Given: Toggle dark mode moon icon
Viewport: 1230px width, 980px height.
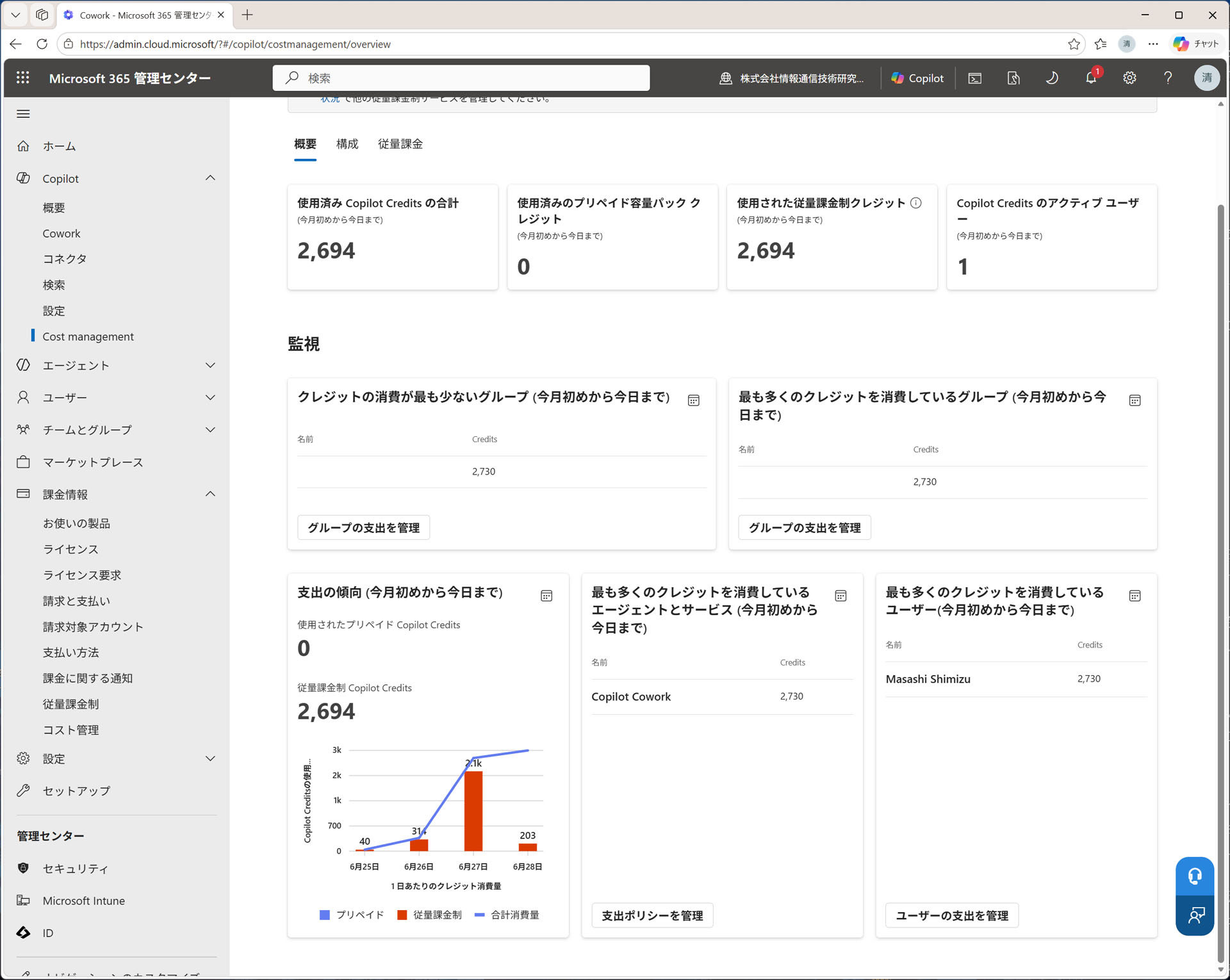Looking at the screenshot, I should coord(1052,78).
